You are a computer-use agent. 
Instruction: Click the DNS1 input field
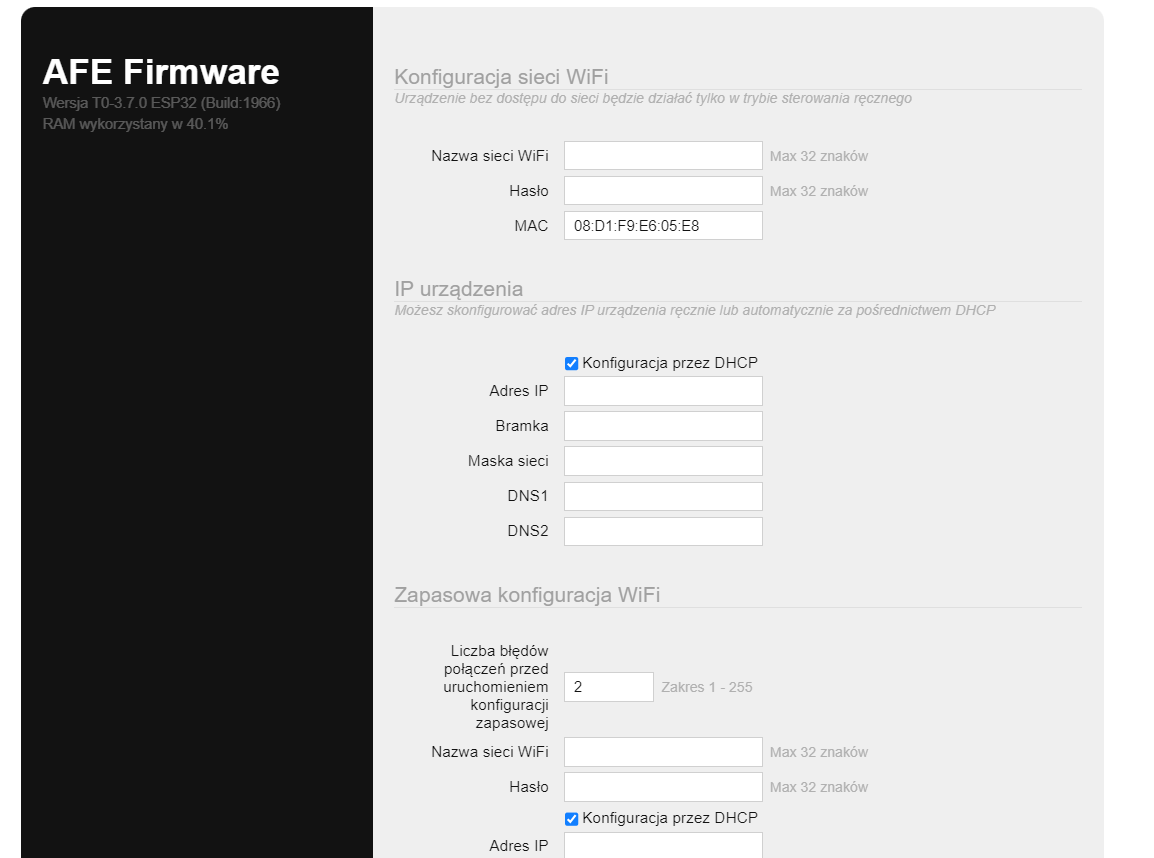click(x=663, y=497)
